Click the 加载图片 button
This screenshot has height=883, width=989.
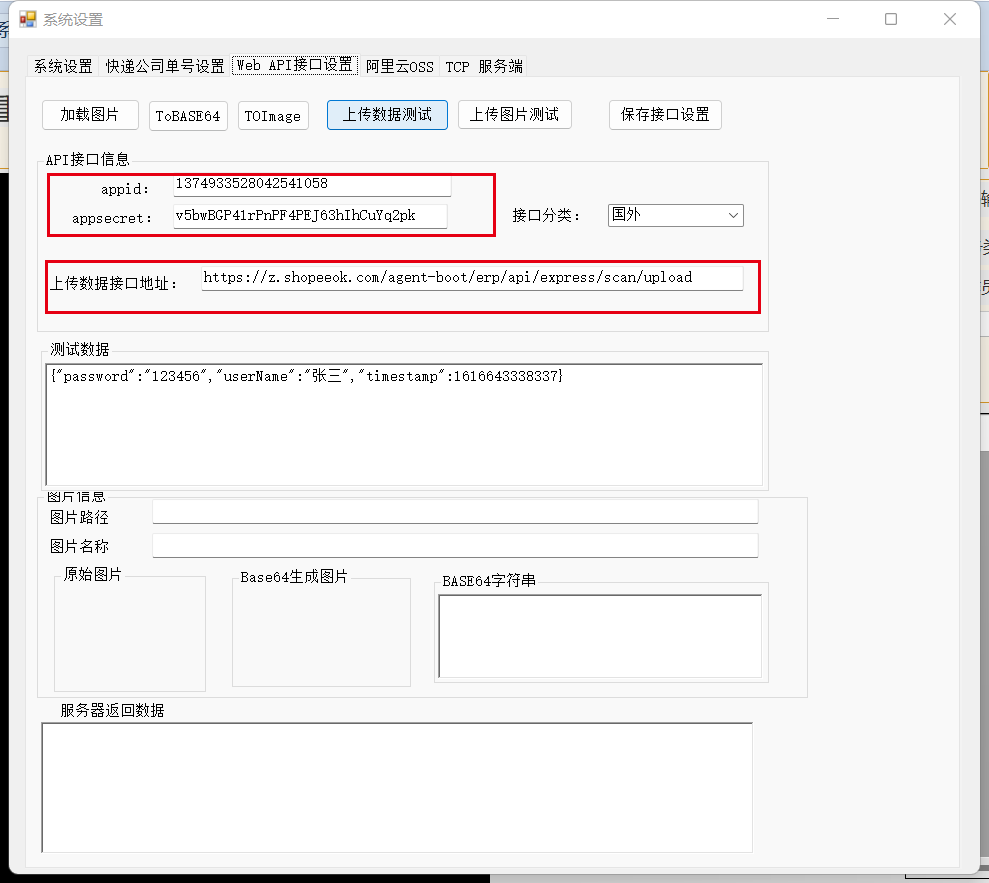pos(90,115)
